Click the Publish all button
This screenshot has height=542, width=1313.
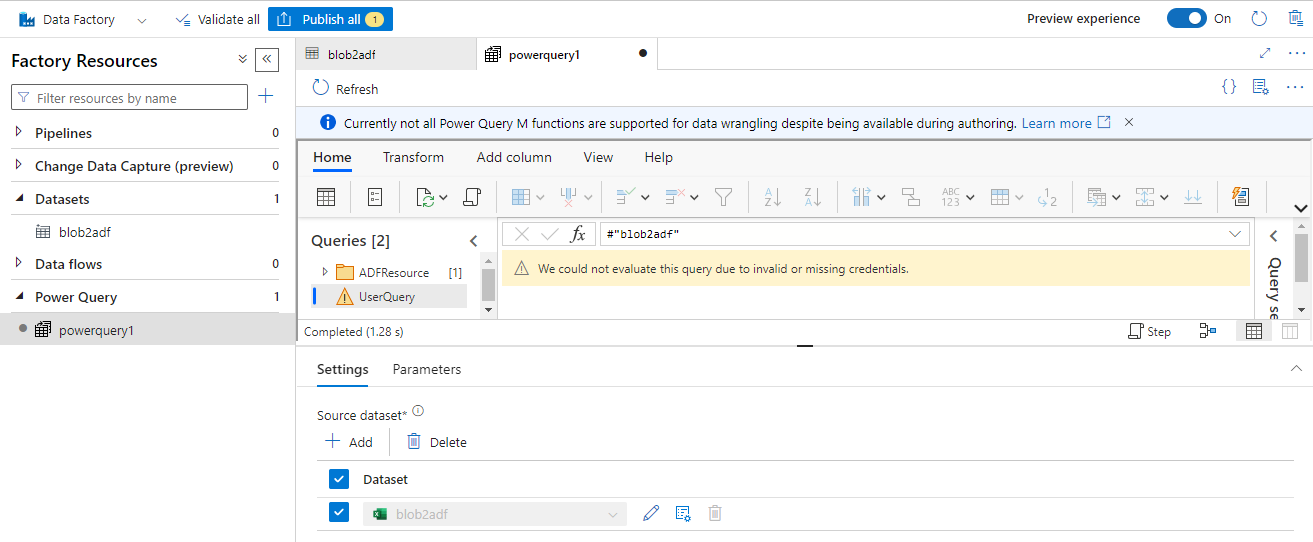pos(330,19)
